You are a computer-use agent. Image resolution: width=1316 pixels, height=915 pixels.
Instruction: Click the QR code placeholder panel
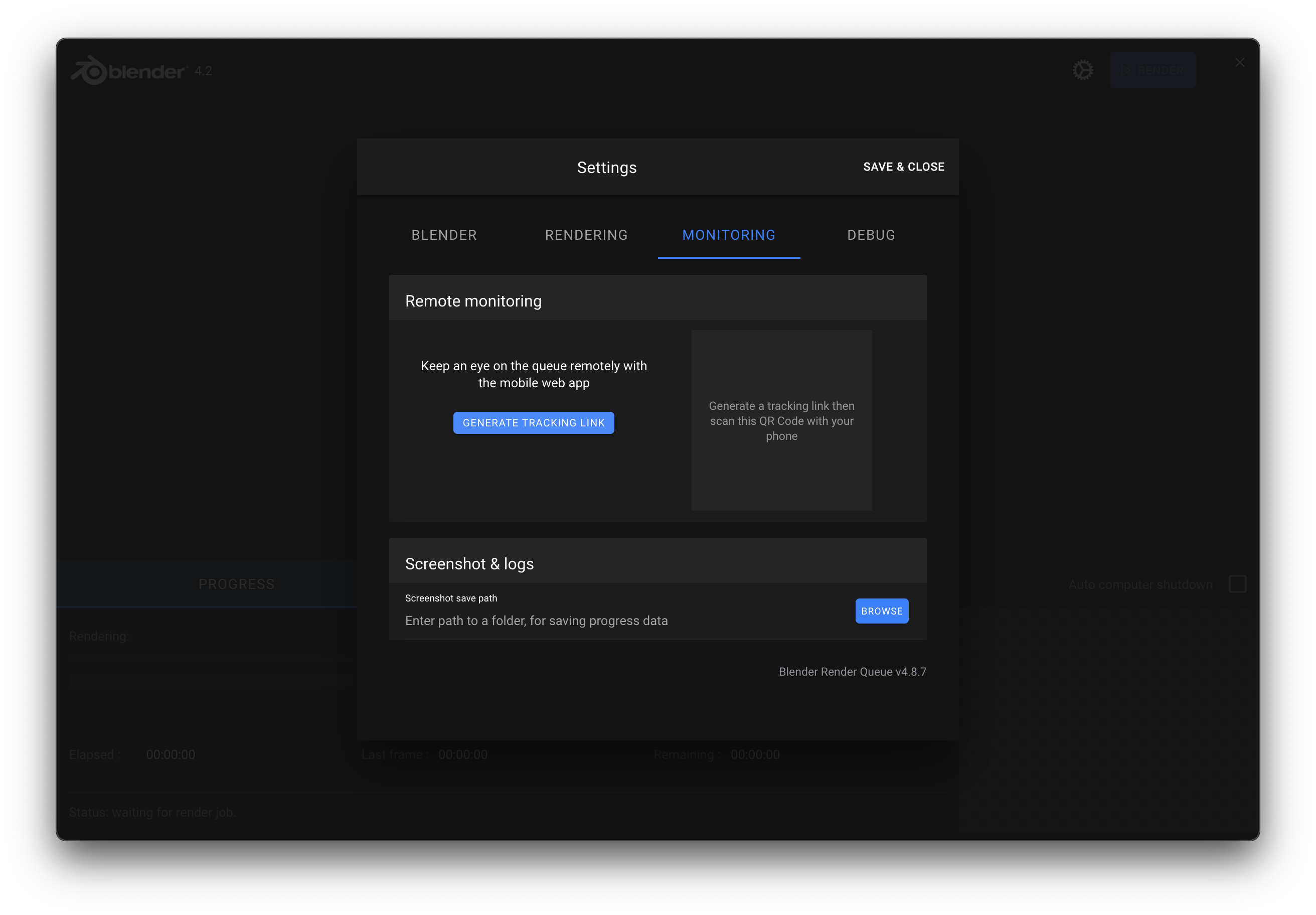click(x=781, y=420)
